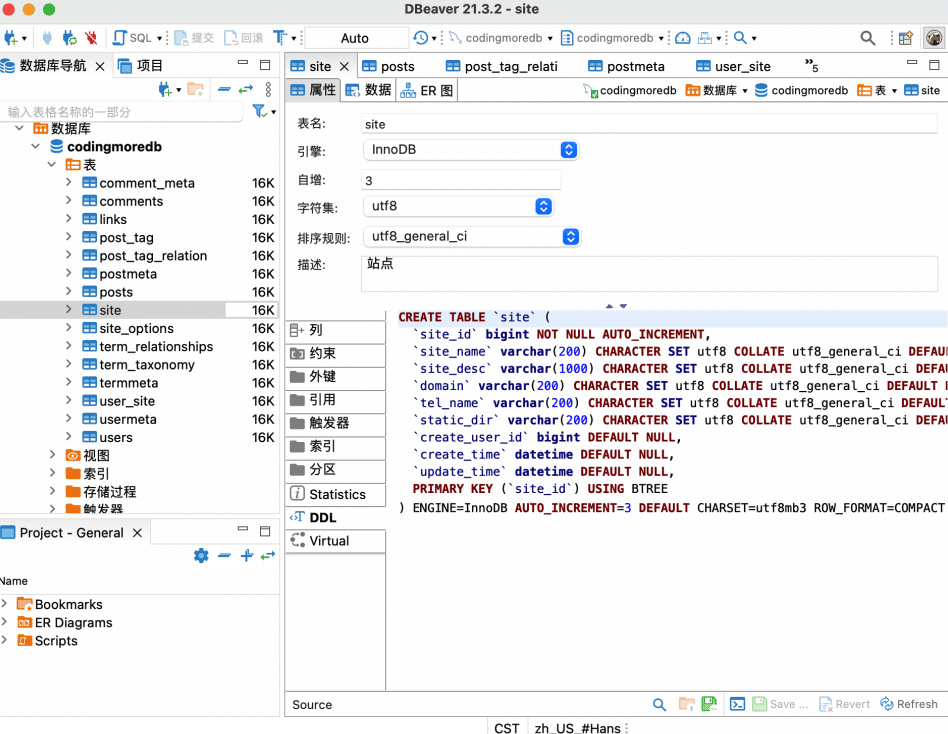The height and width of the screenshot is (734, 948).
Task: Select the Statistics section
Action: pyautogui.click(x=337, y=494)
